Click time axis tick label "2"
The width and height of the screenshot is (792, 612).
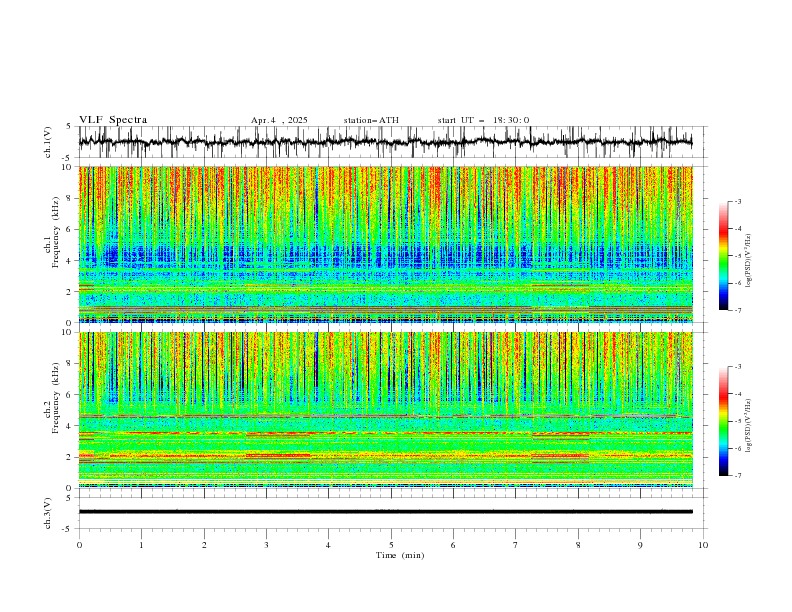click(204, 545)
